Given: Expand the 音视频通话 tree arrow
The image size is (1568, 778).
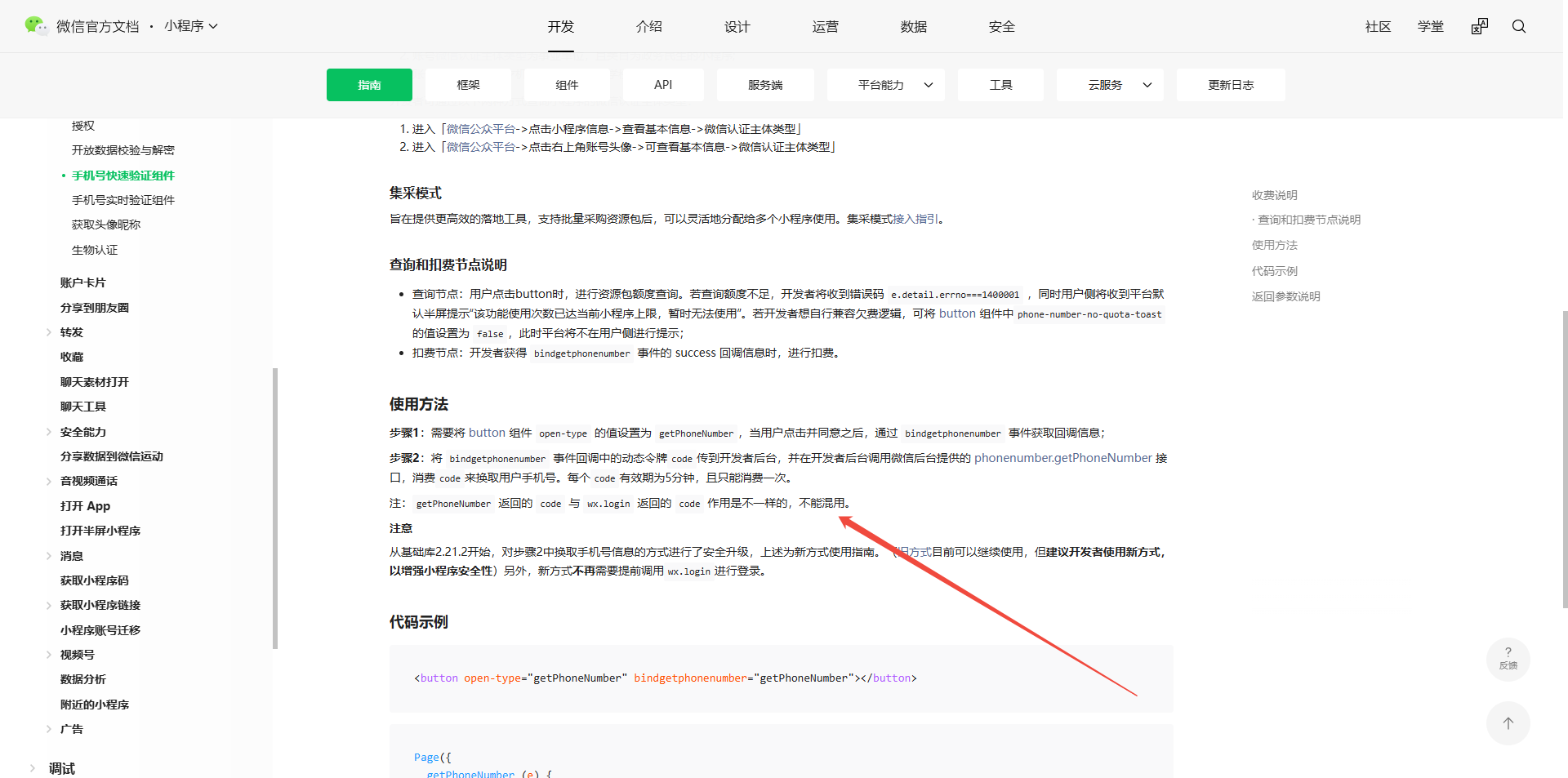Looking at the screenshot, I should (49, 481).
